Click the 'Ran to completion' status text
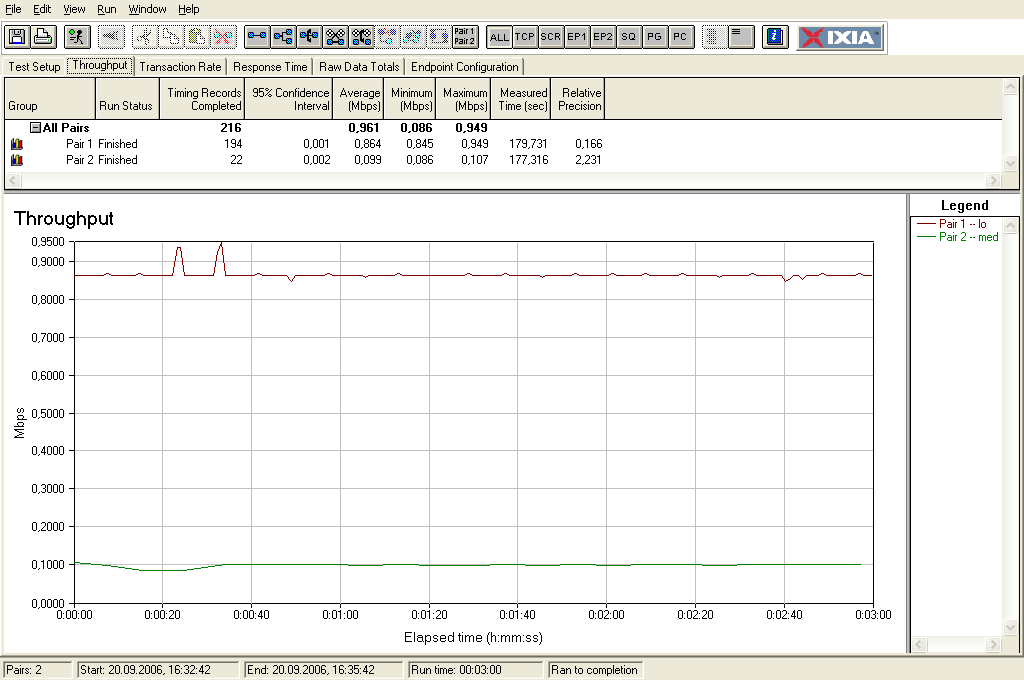Screen dimensions: 1024x680 point(594,670)
